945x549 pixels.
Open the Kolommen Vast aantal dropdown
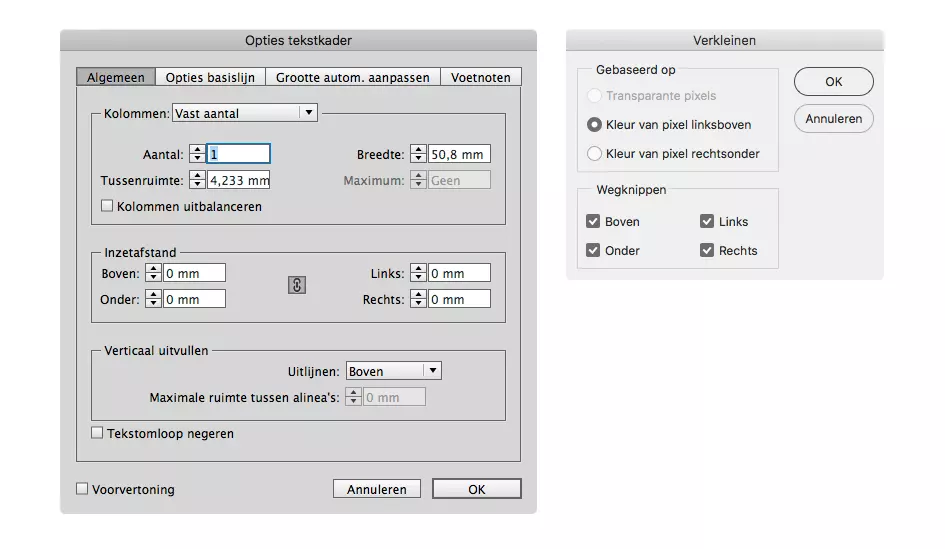coord(245,113)
